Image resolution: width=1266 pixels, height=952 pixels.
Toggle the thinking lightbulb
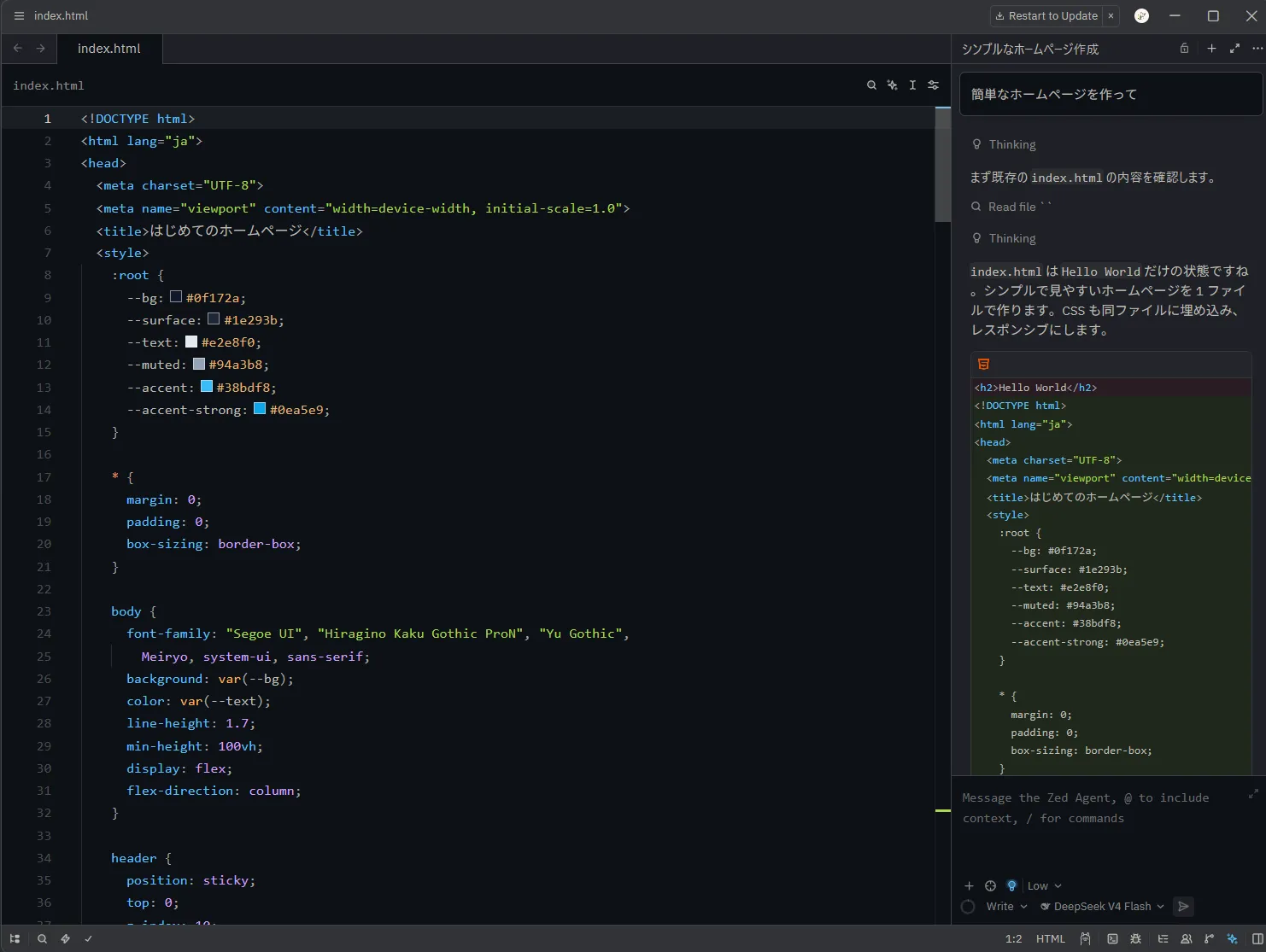(x=1011, y=885)
